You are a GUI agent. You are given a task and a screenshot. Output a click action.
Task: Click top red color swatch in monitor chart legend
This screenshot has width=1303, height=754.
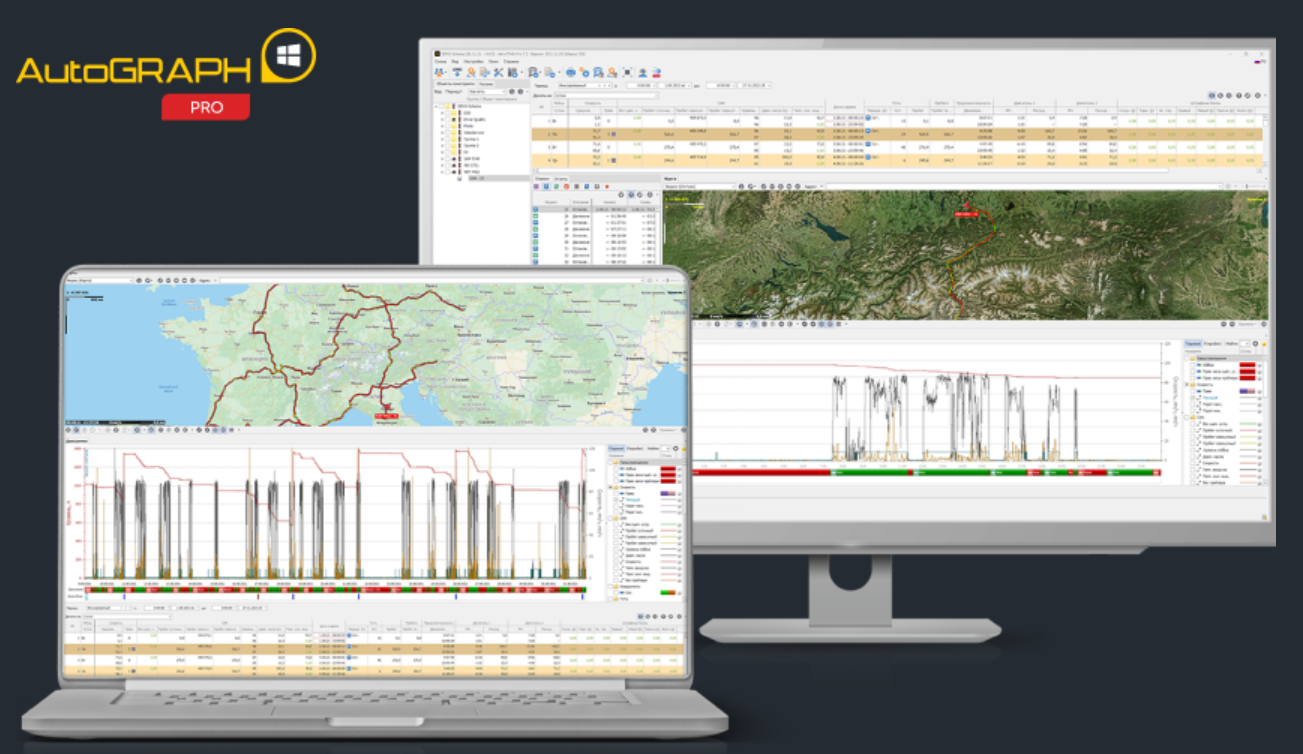1247,365
